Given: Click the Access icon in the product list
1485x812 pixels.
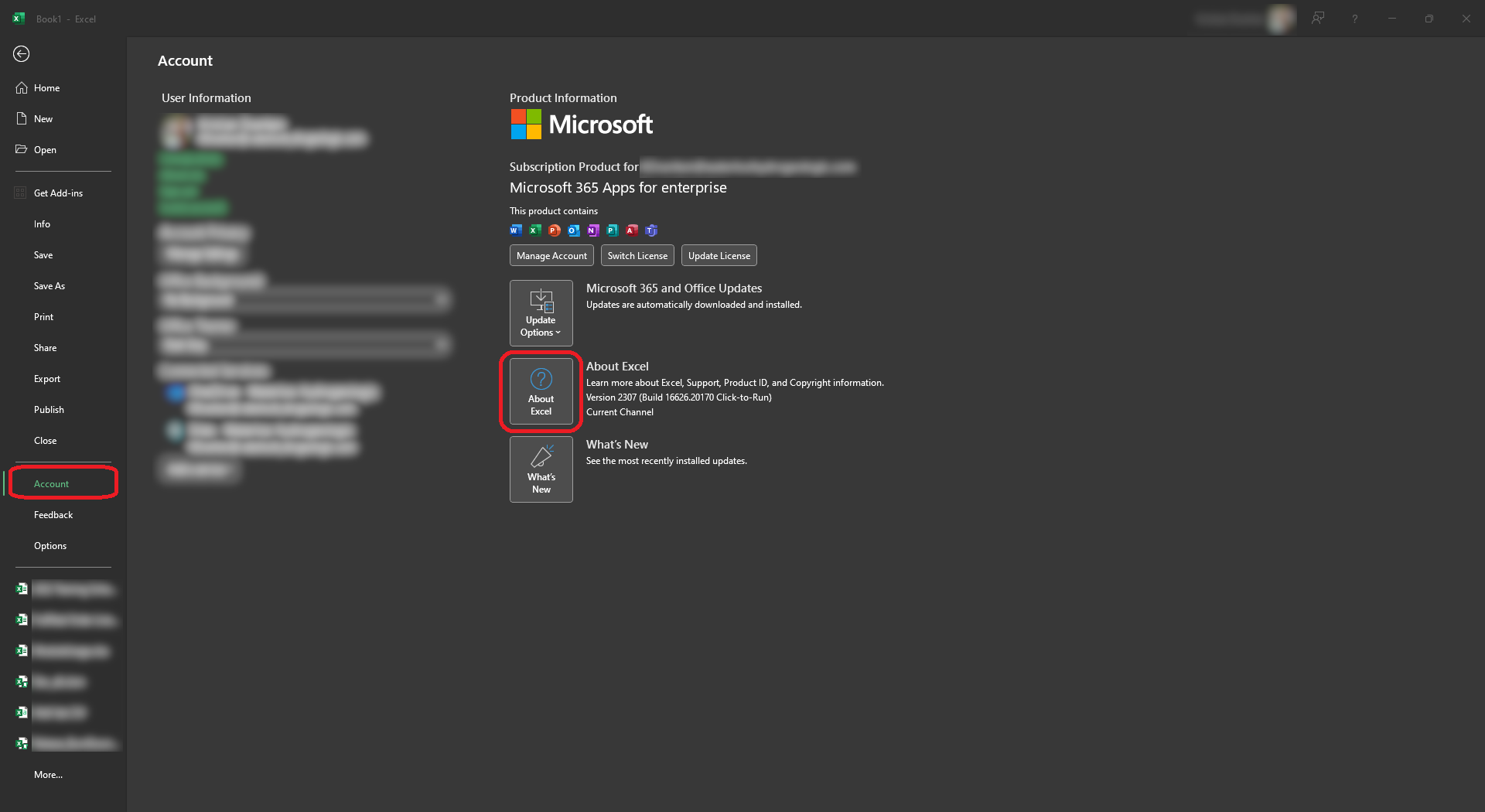Looking at the screenshot, I should tap(632, 230).
